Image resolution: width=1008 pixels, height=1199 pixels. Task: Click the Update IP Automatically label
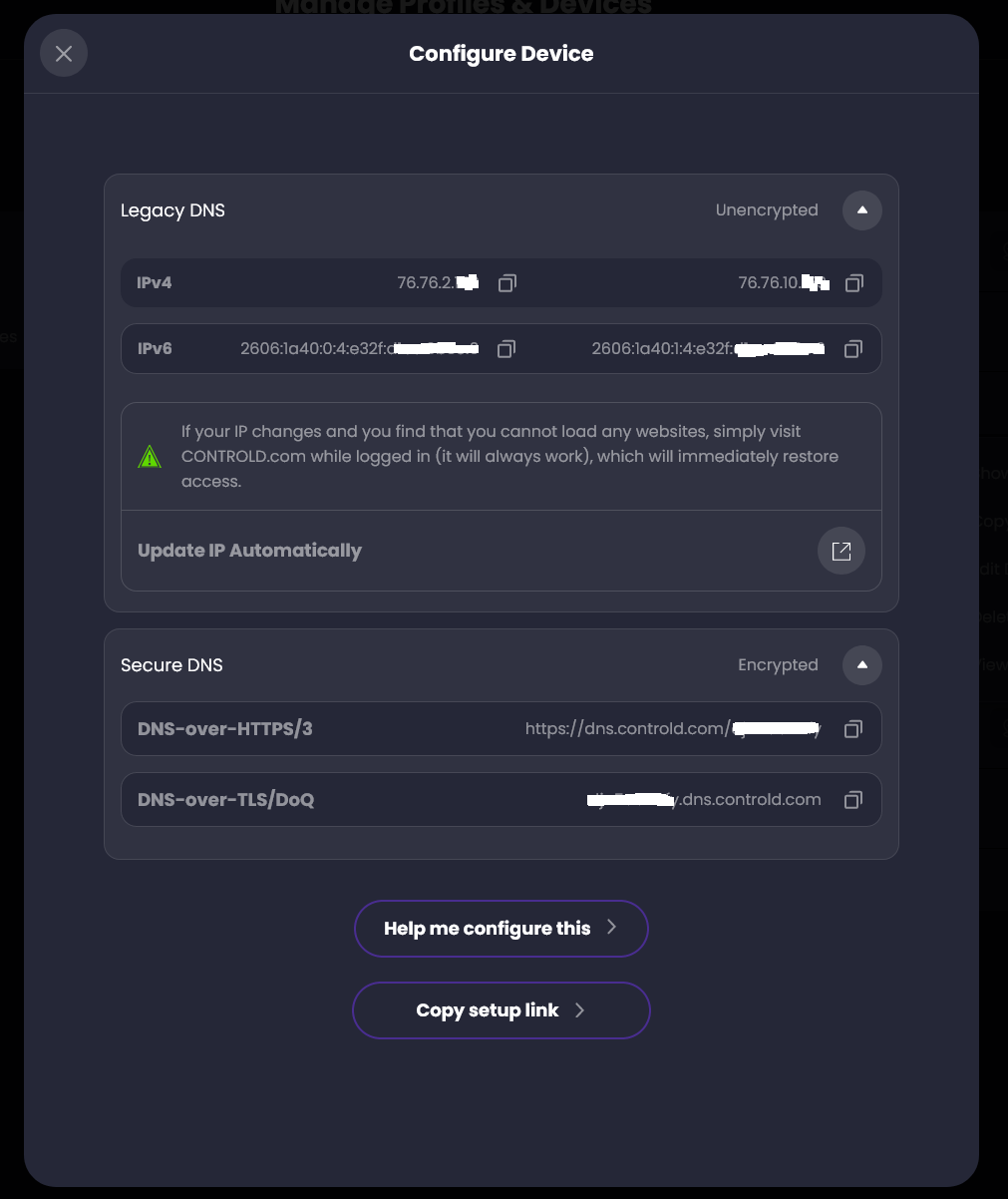pos(249,551)
